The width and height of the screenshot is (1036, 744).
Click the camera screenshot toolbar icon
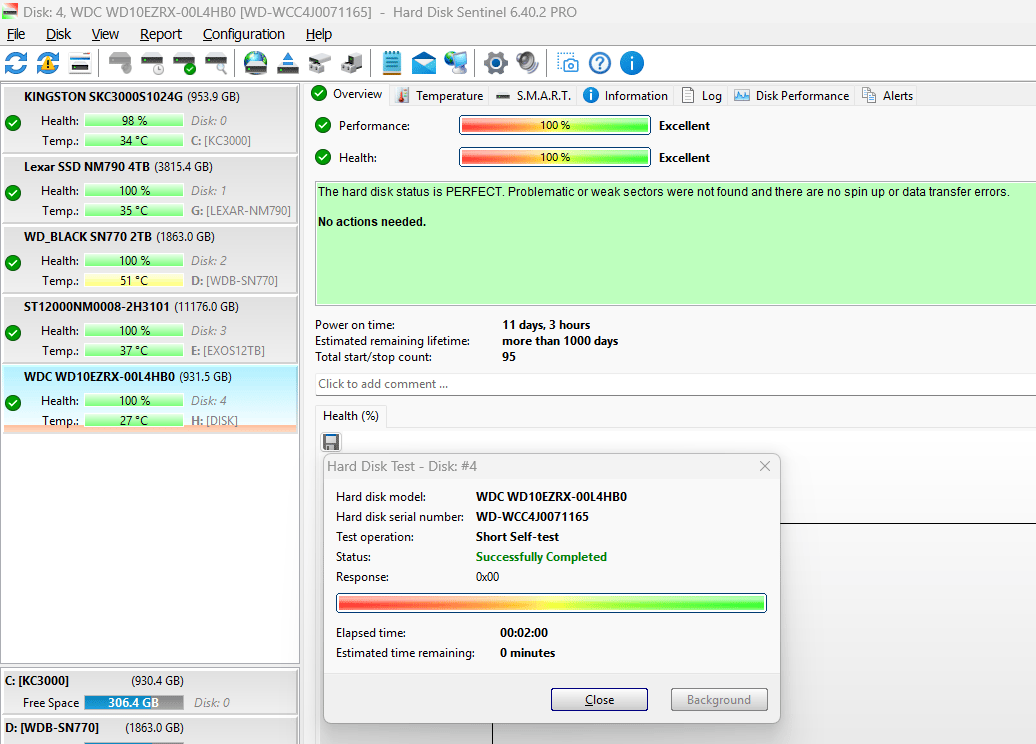568,63
